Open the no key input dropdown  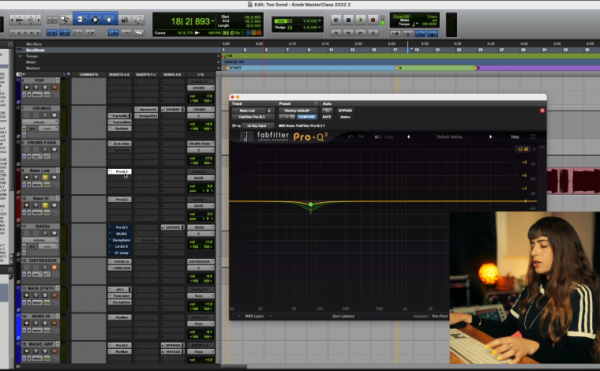pos(258,126)
